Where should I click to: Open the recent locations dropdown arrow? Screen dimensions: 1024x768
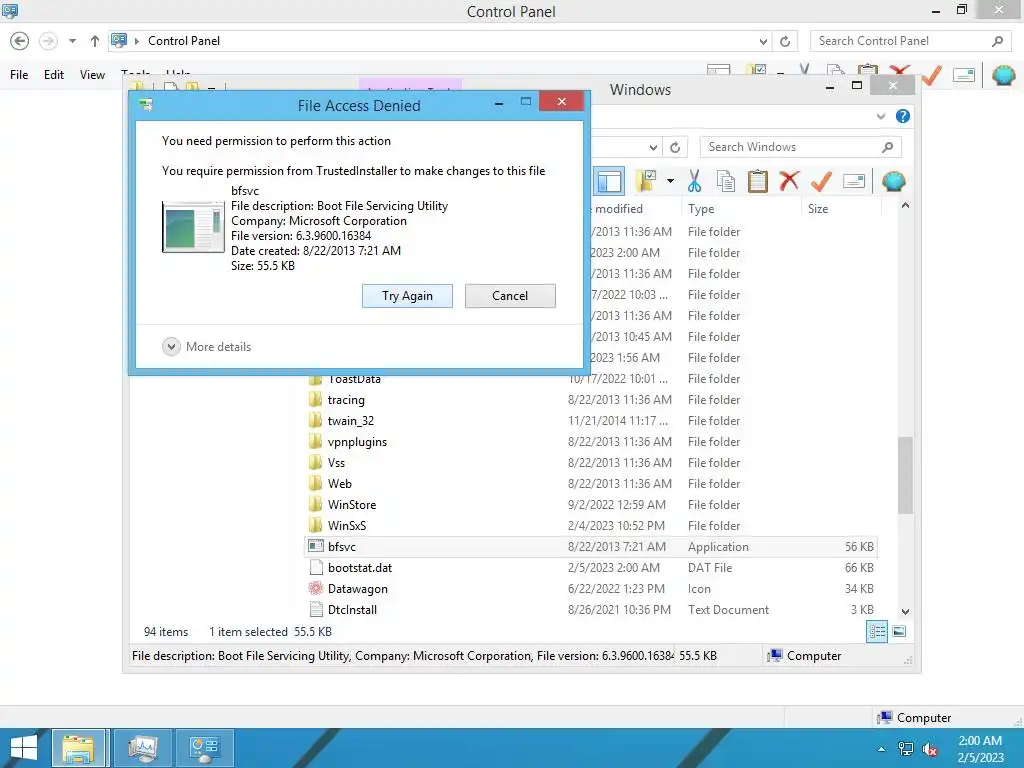pyautogui.click(x=72, y=41)
